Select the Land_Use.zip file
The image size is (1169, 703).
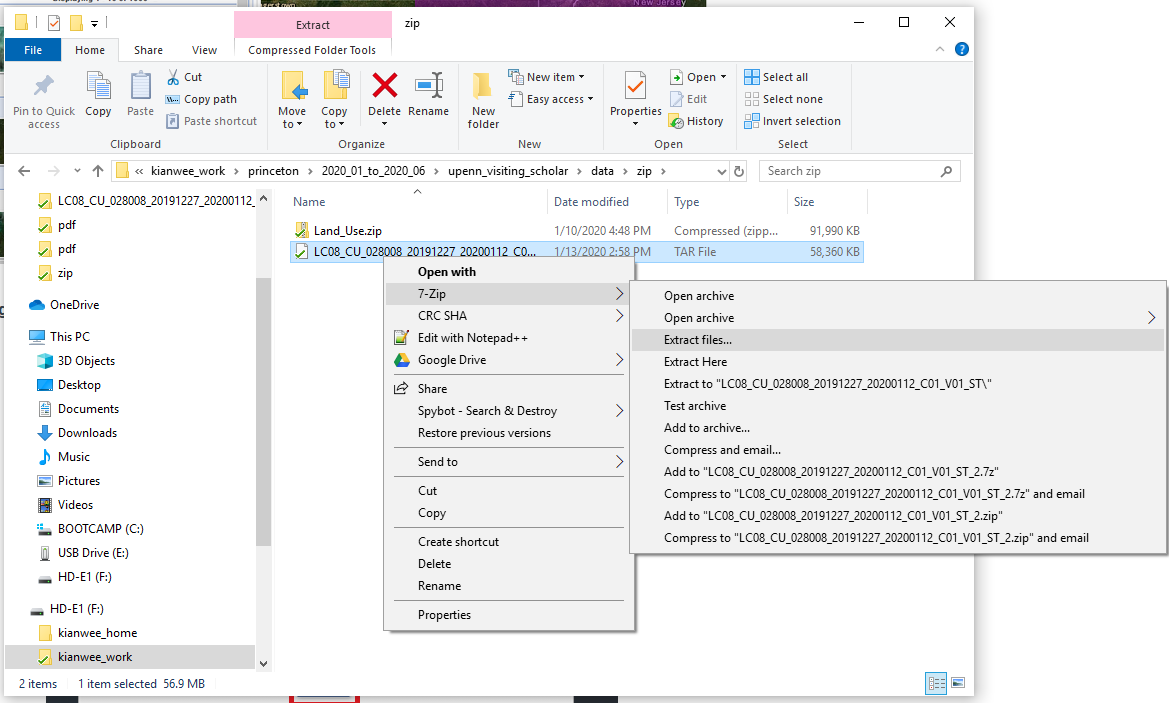pos(347,231)
